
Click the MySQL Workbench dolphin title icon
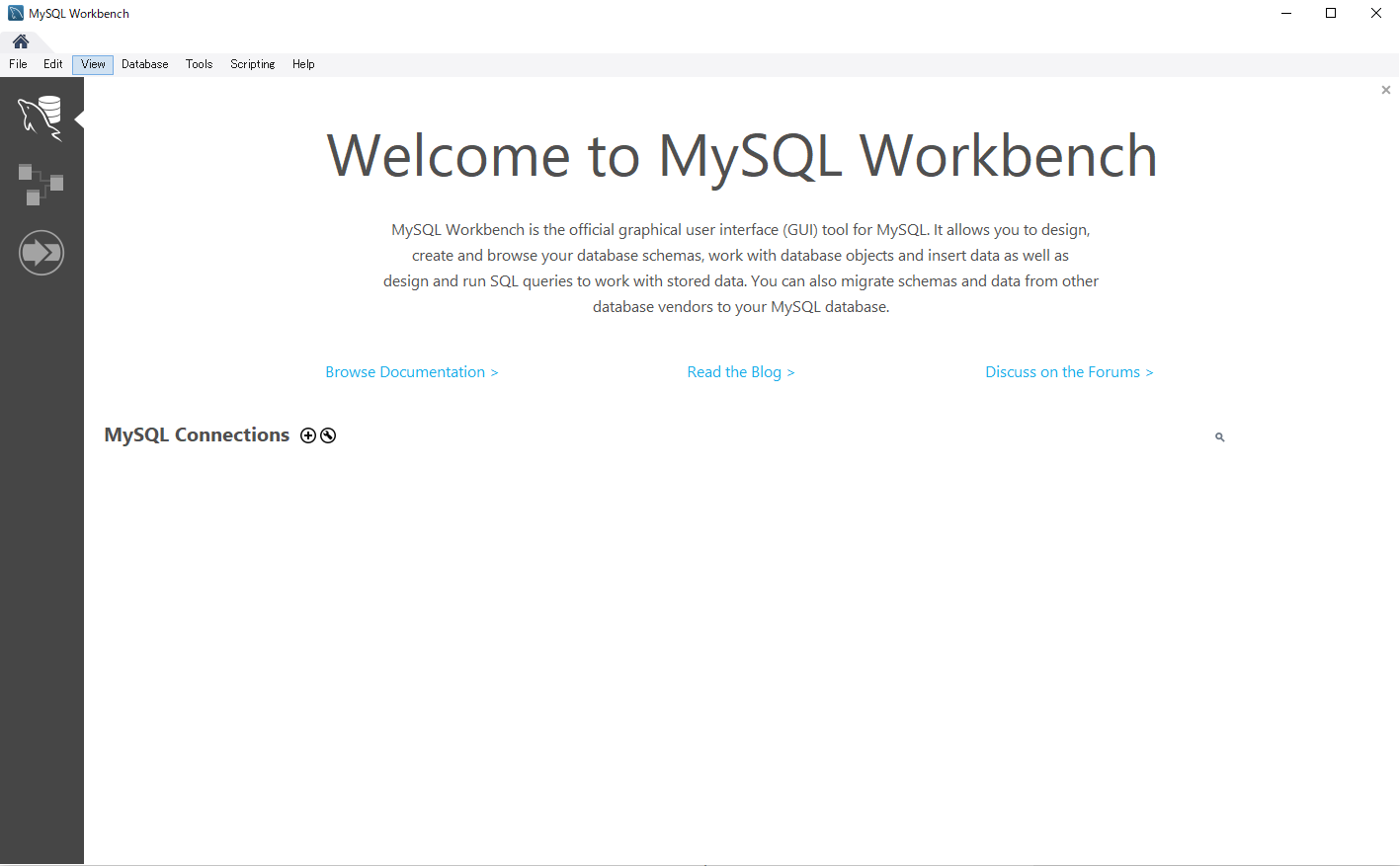tap(14, 13)
